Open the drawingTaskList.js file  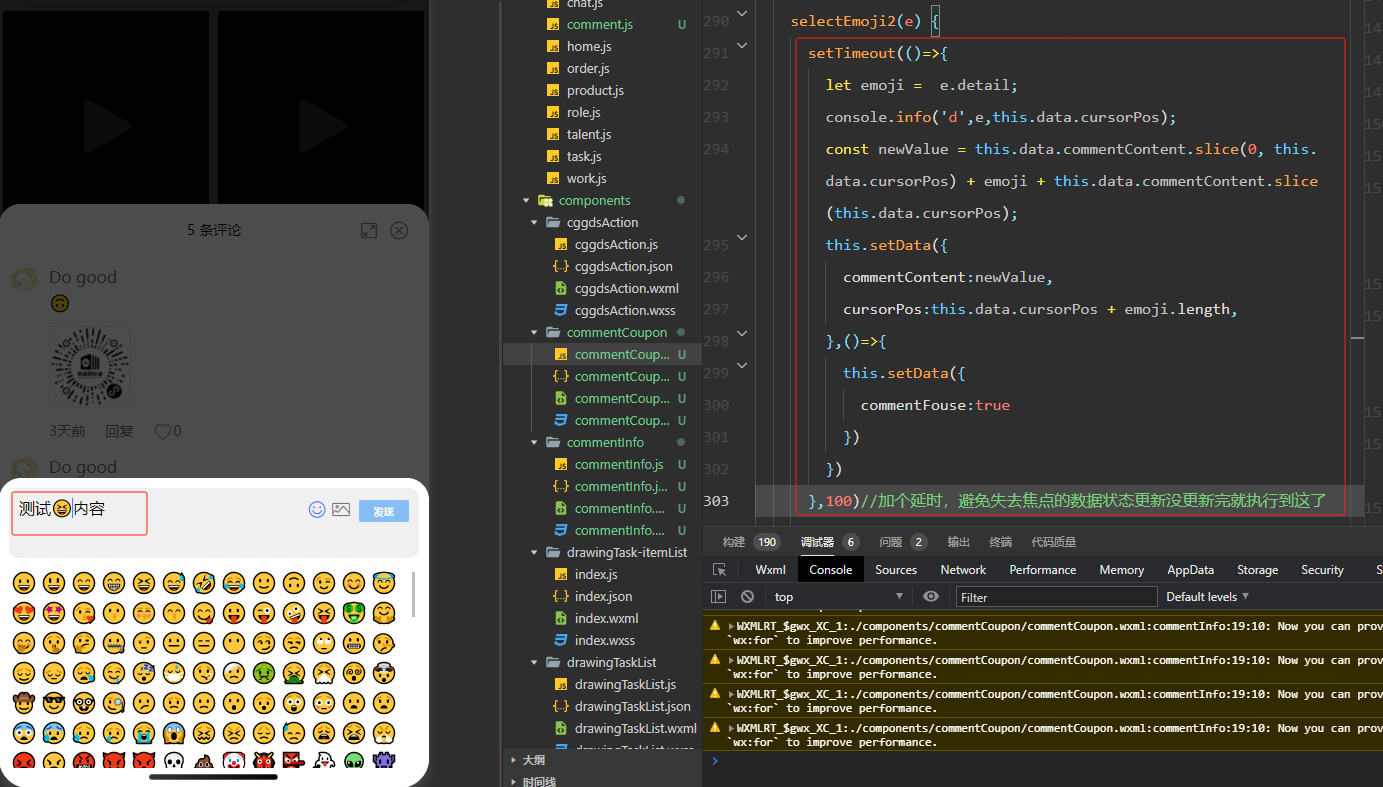625,684
